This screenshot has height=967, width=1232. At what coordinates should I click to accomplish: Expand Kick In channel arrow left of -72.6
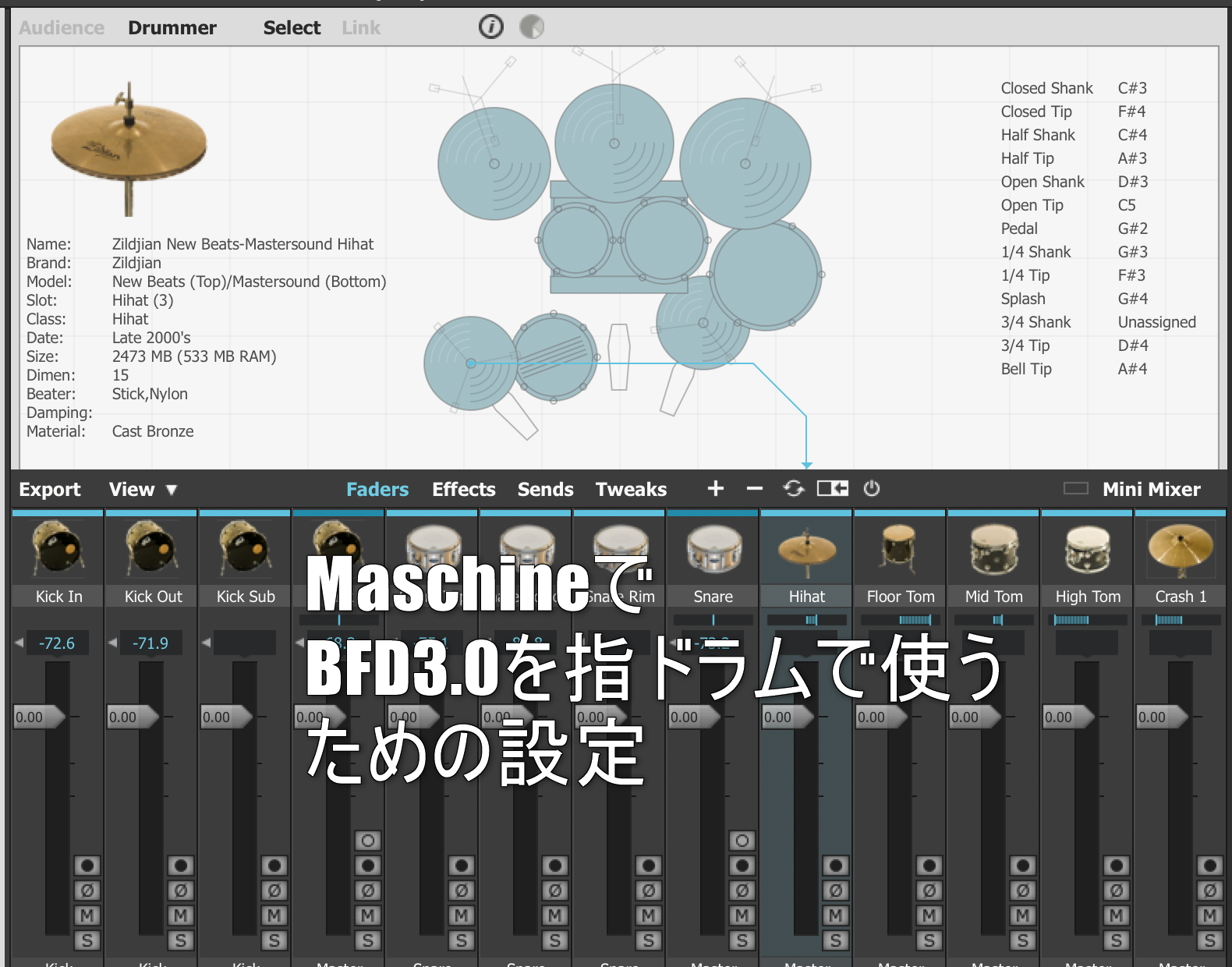[x=19, y=643]
